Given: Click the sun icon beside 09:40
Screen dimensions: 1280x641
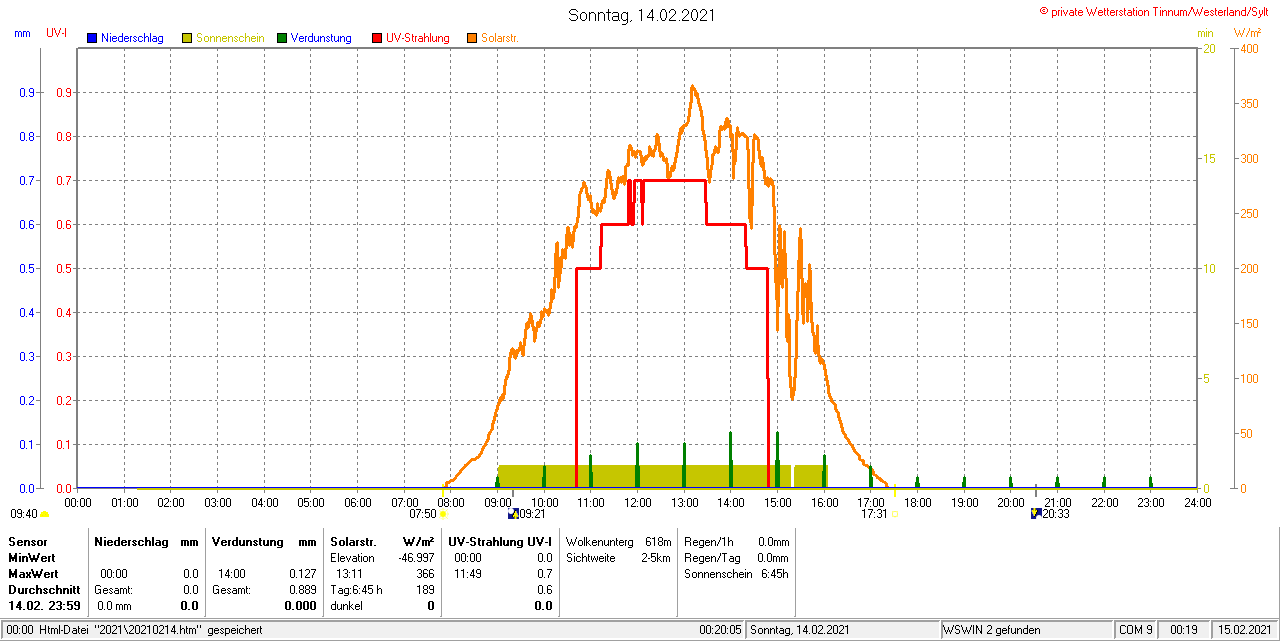Looking at the screenshot, I should pos(44,514).
